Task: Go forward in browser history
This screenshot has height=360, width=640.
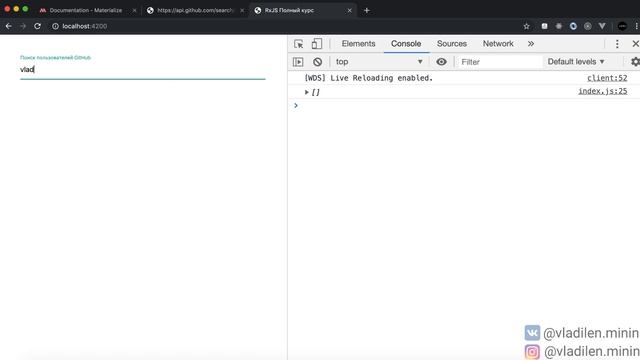Action: pyautogui.click(x=23, y=26)
